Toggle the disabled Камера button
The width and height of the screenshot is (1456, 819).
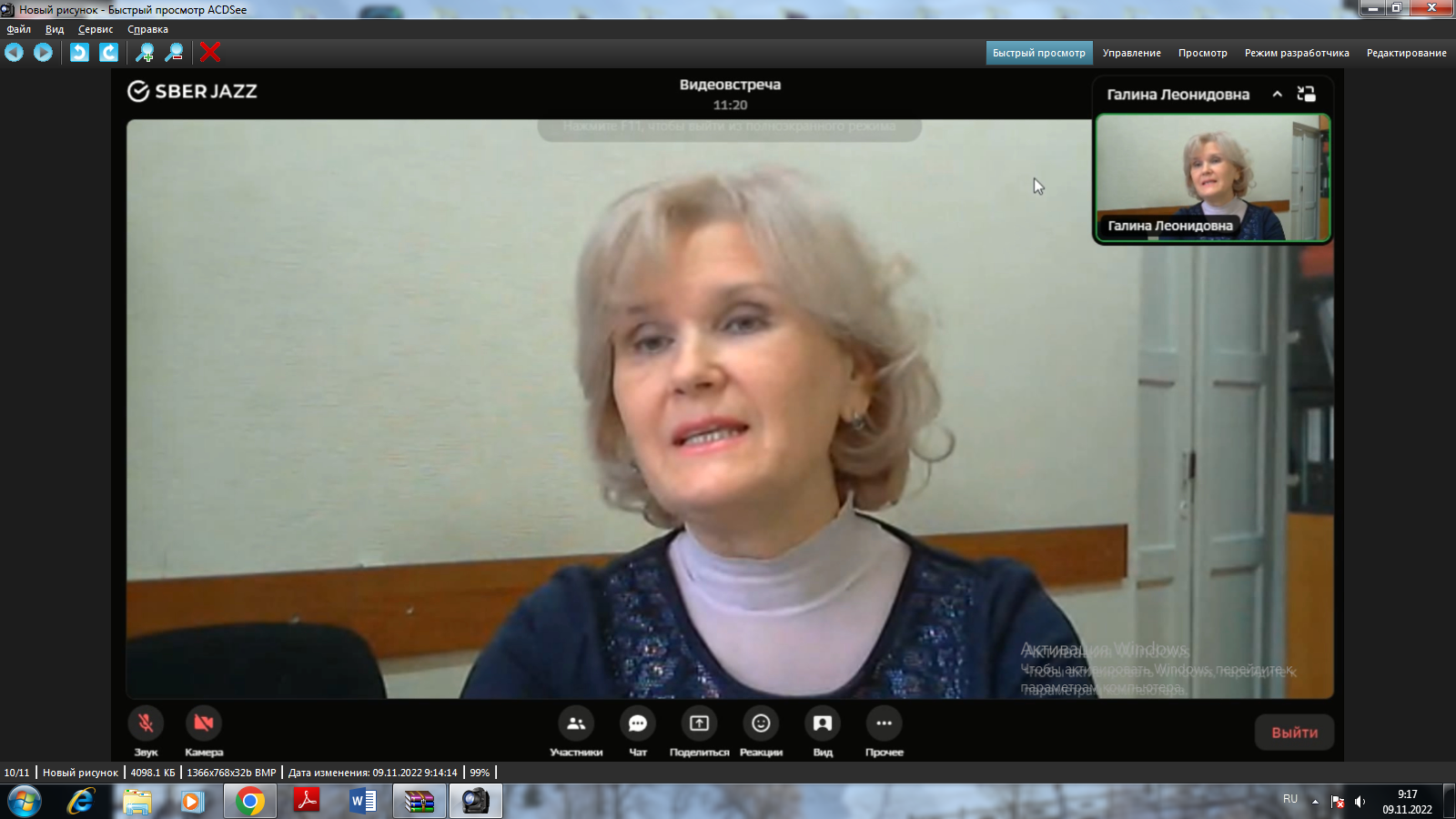[204, 723]
